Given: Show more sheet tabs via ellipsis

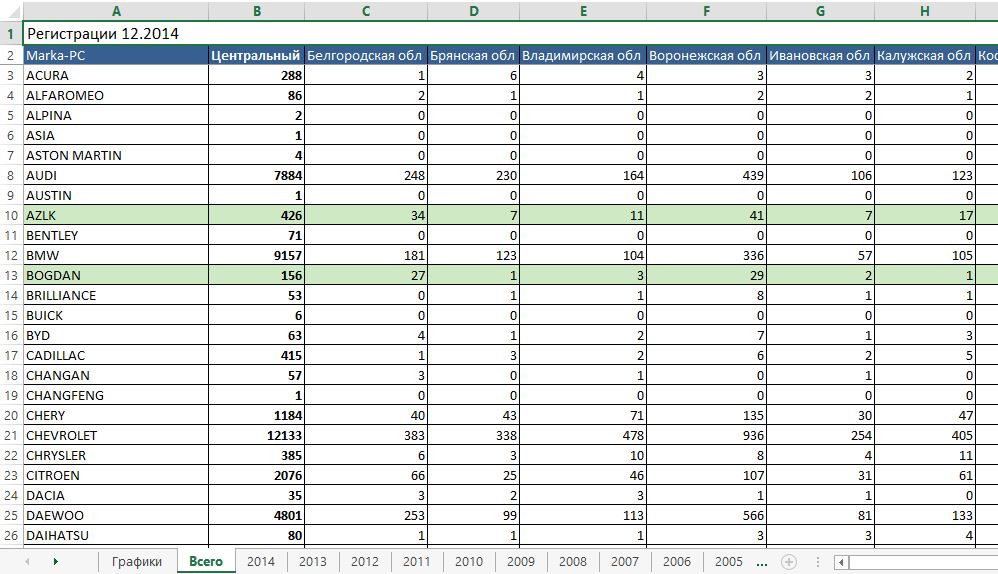Looking at the screenshot, I should (x=762, y=562).
